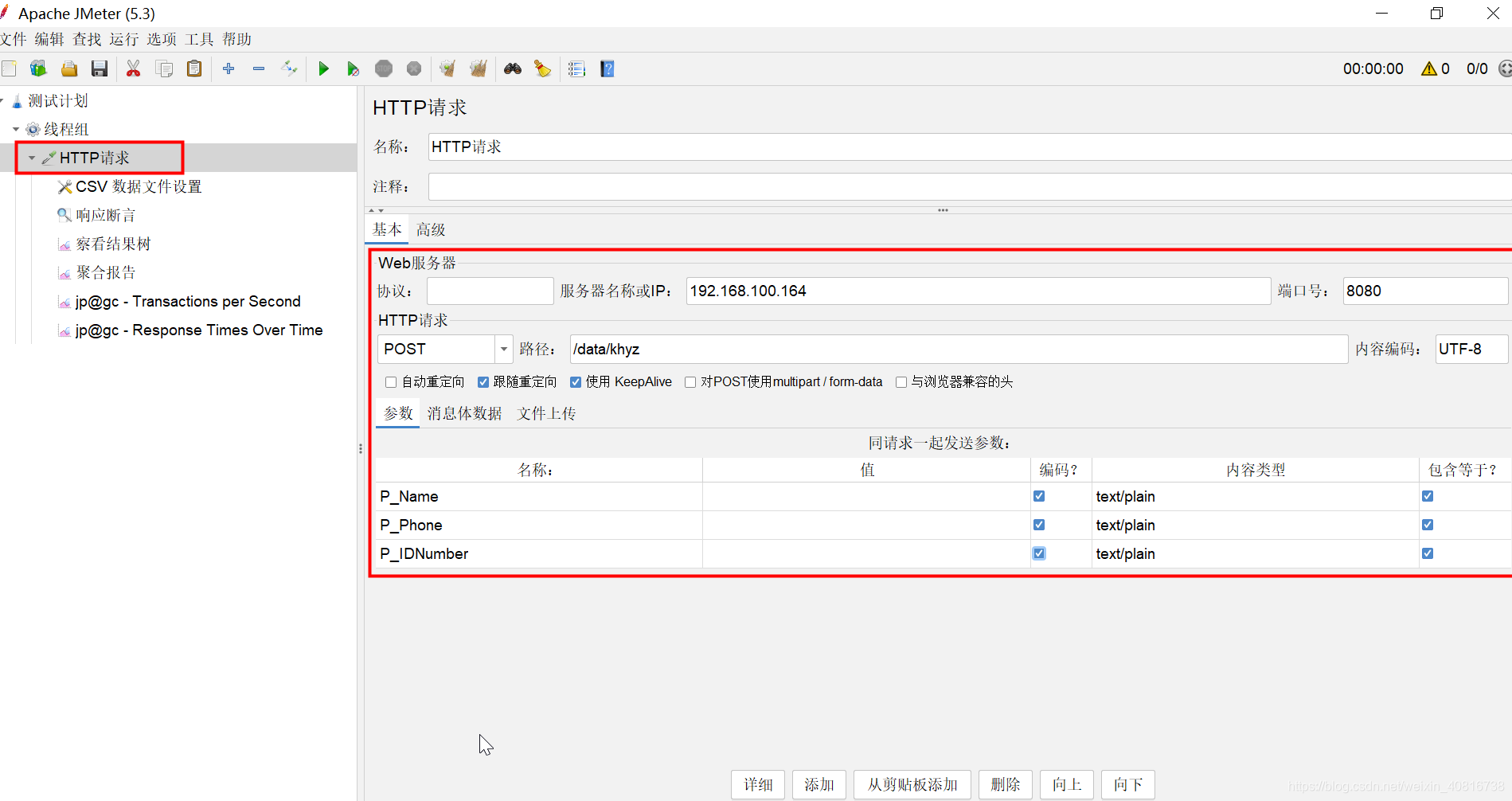This screenshot has height=801, width=1512.
Task: Open help with question mark icon
Action: pos(608,68)
